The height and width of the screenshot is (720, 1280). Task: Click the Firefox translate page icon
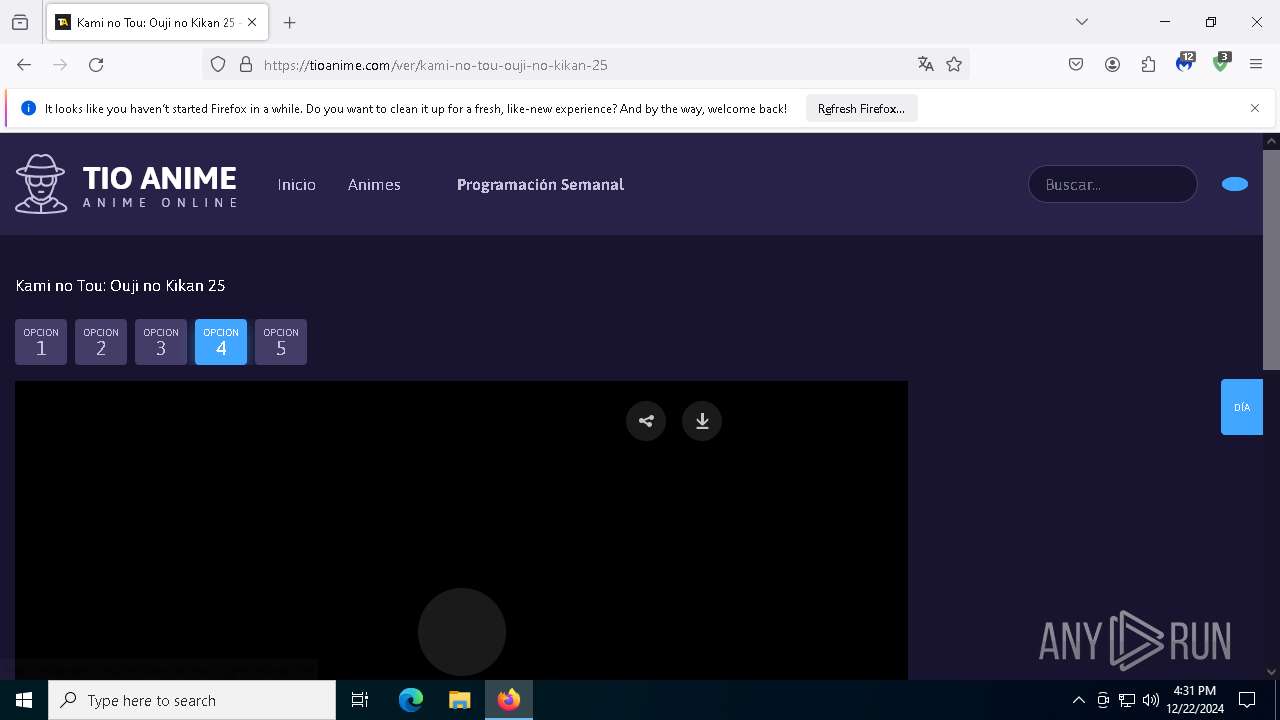pyautogui.click(x=926, y=65)
